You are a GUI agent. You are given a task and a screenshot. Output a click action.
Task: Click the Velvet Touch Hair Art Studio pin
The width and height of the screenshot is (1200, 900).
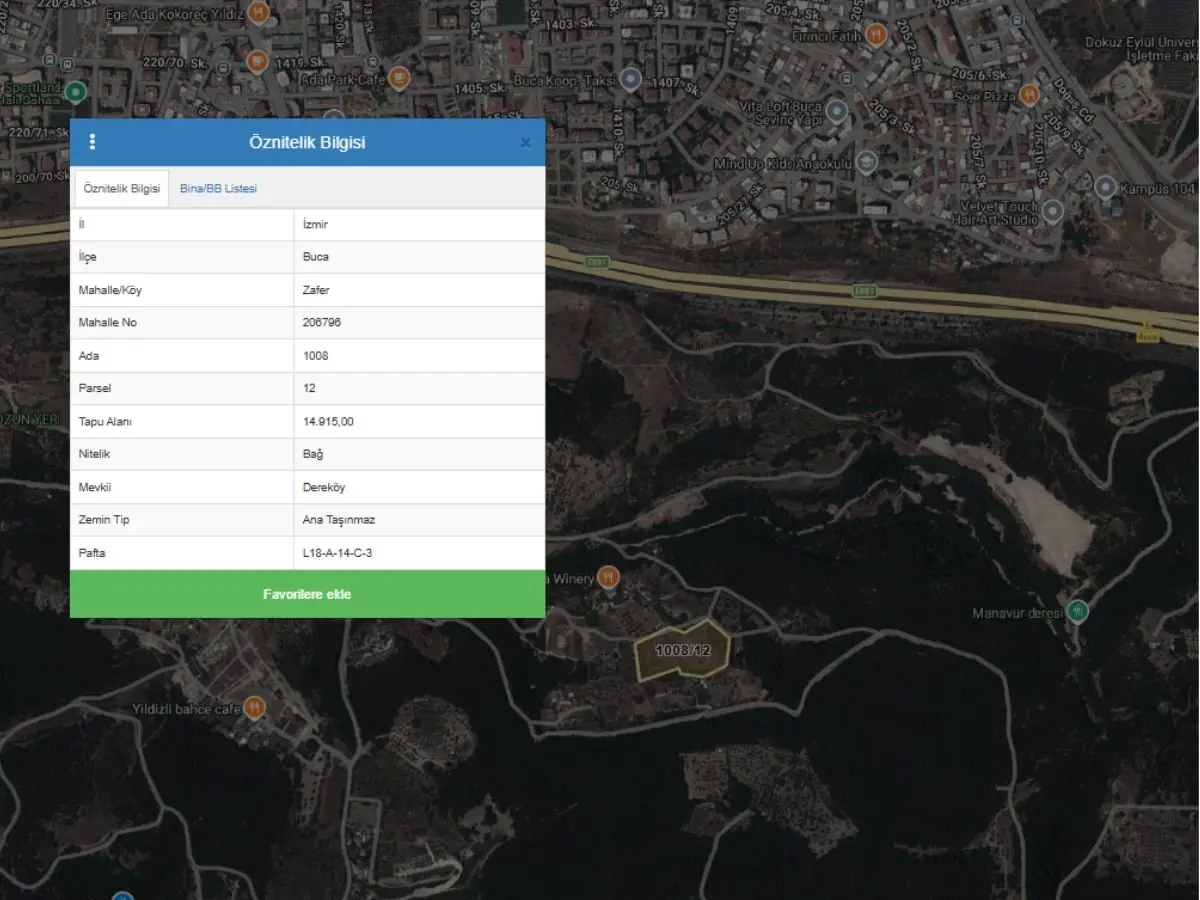(1053, 211)
